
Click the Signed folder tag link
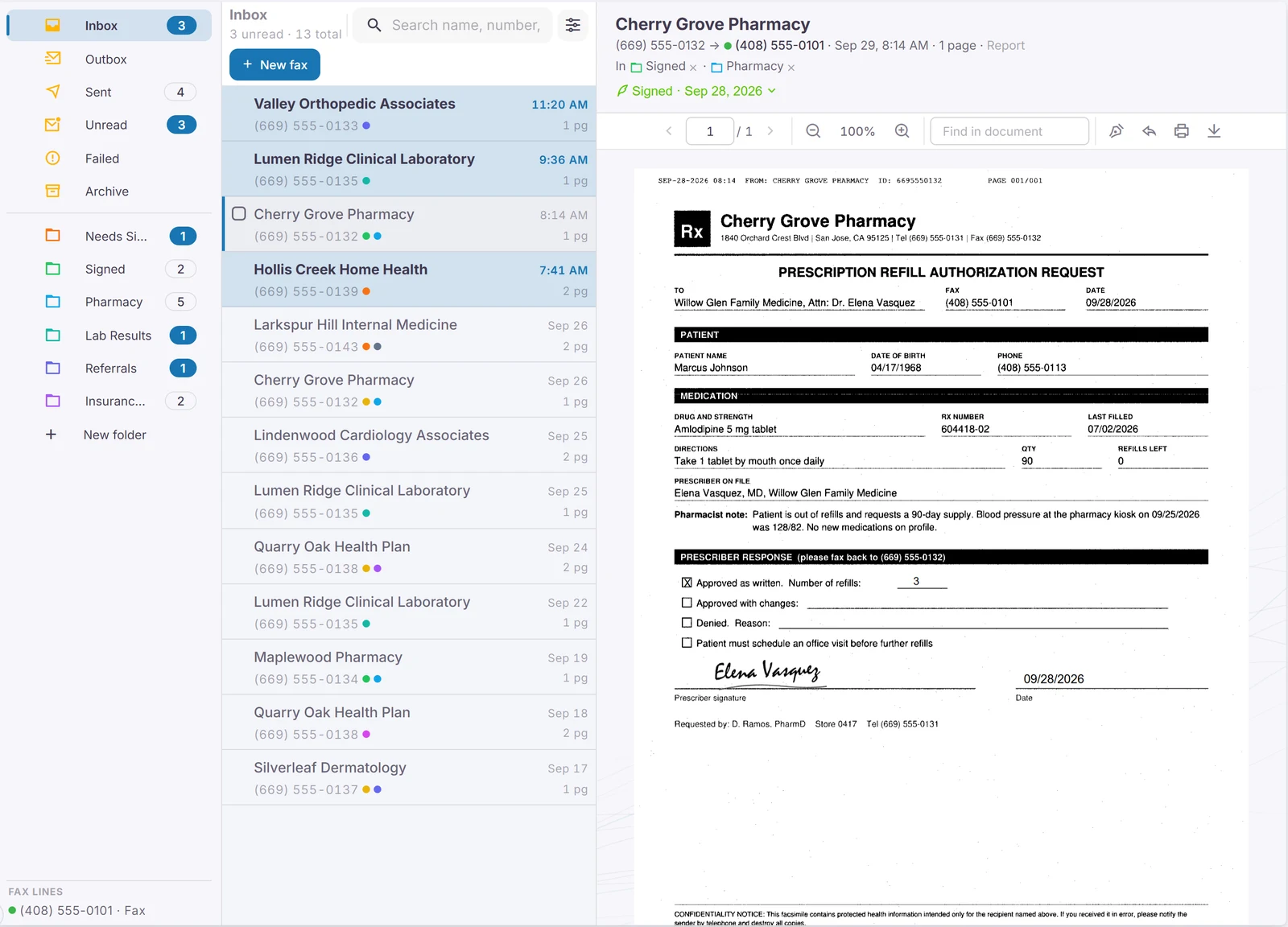click(658, 67)
